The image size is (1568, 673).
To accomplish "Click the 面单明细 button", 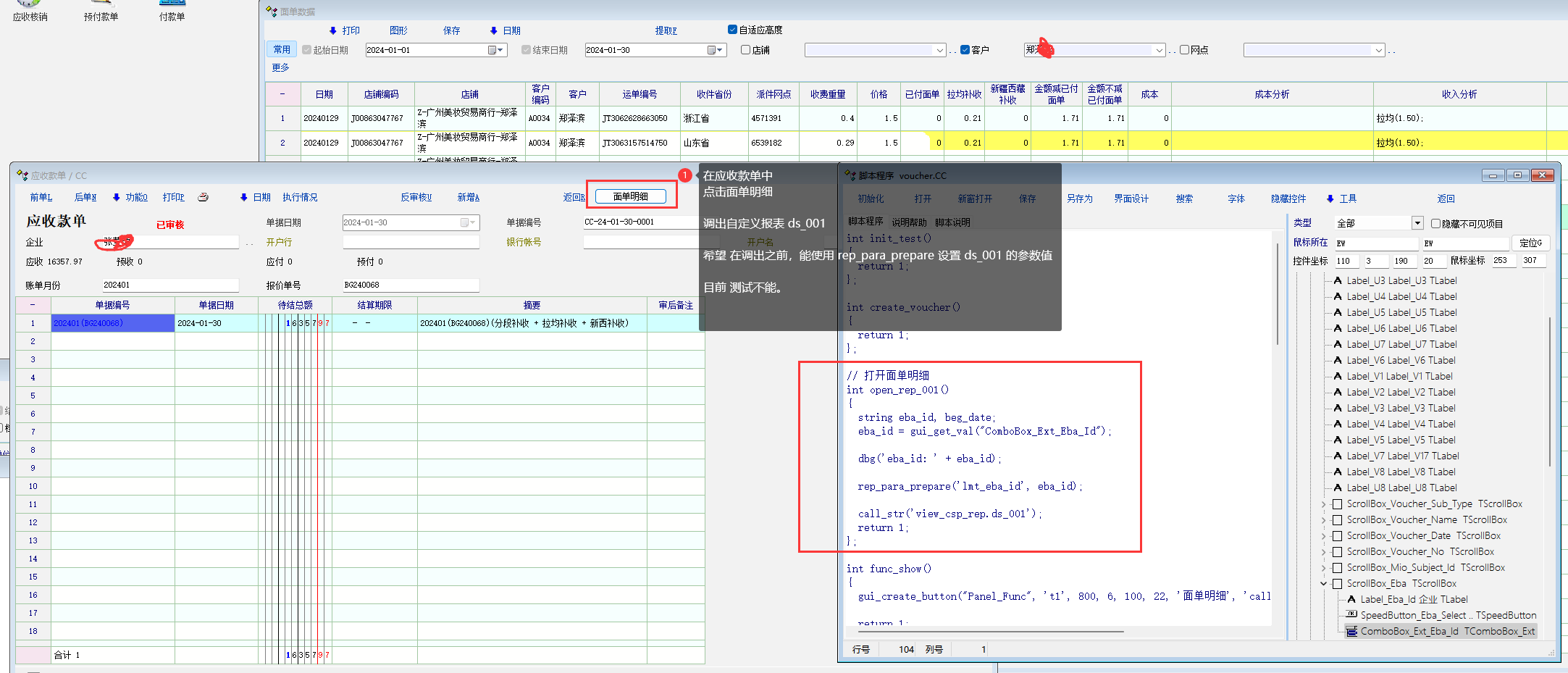I will point(630,196).
